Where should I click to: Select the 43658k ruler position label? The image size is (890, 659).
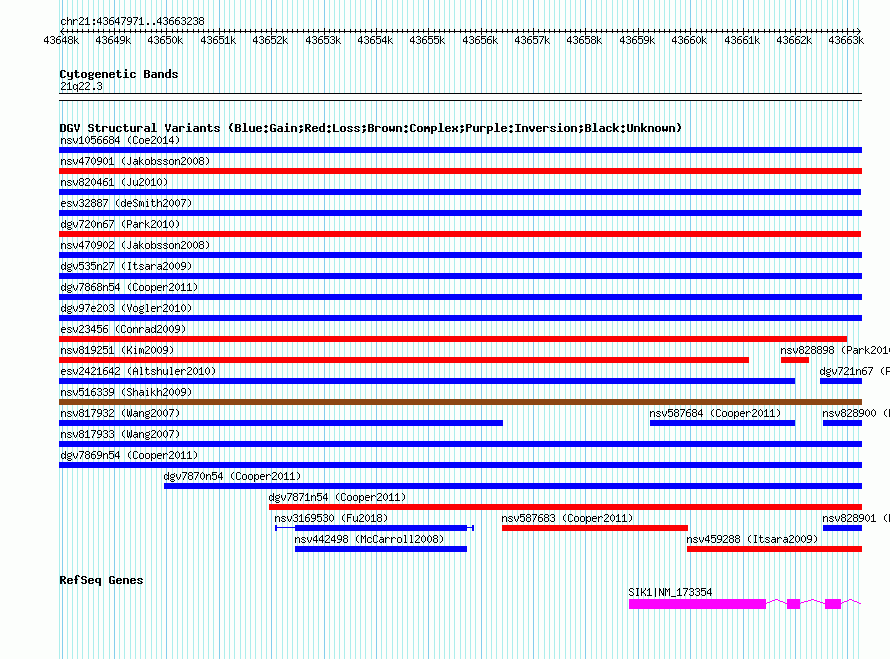coord(584,40)
